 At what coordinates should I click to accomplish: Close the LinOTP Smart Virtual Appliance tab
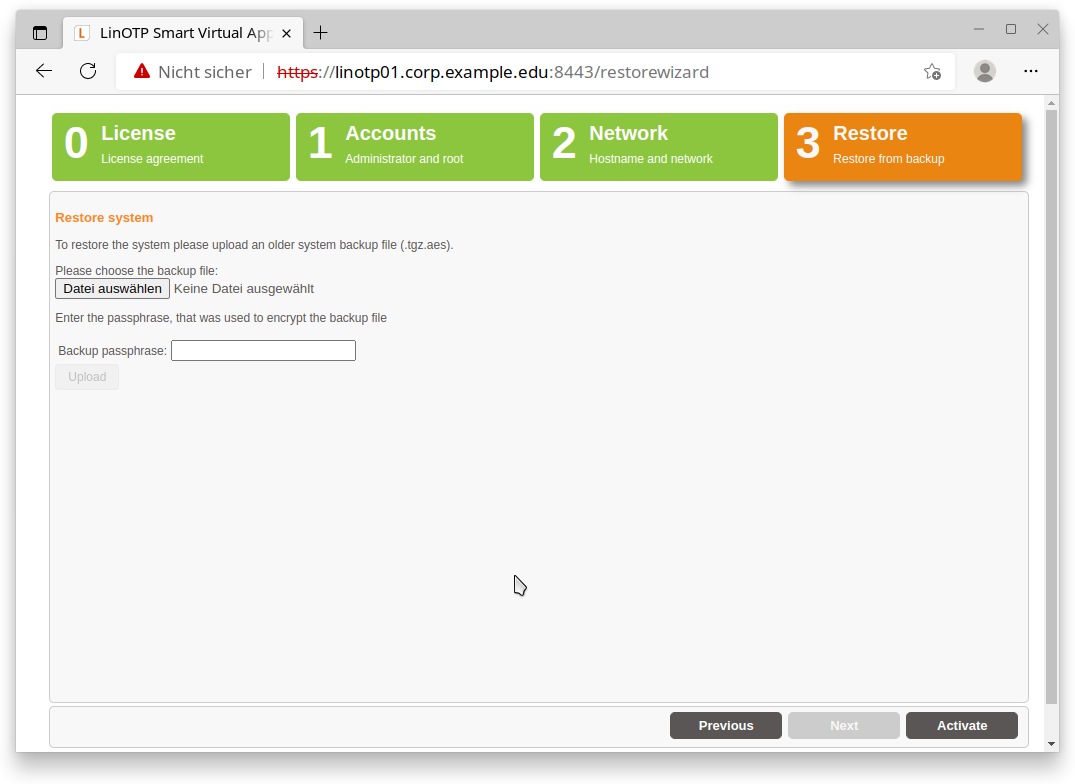(x=286, y=33)
